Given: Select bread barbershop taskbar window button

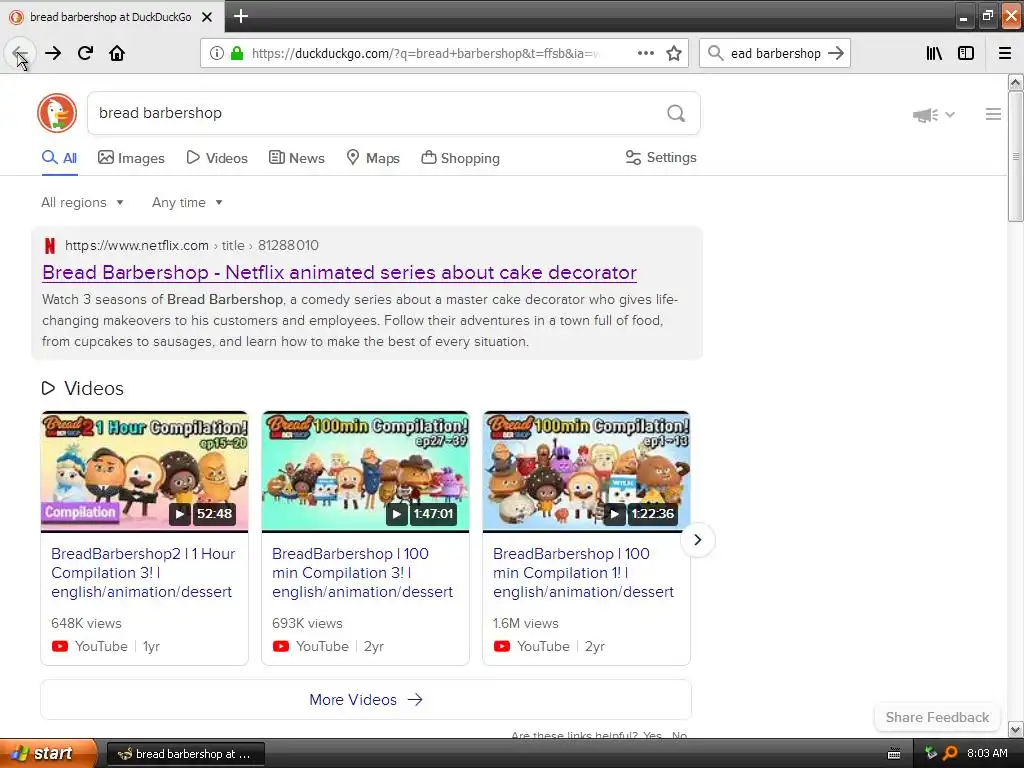Looking at the screenshot, I should coord(185,754).
